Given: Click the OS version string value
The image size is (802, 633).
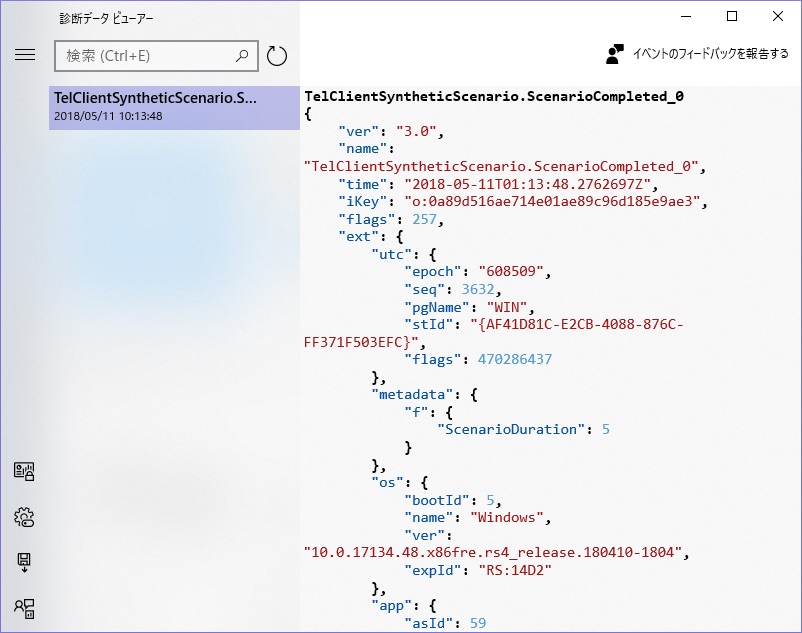Looking at the screenshot, I should point(493,553).
